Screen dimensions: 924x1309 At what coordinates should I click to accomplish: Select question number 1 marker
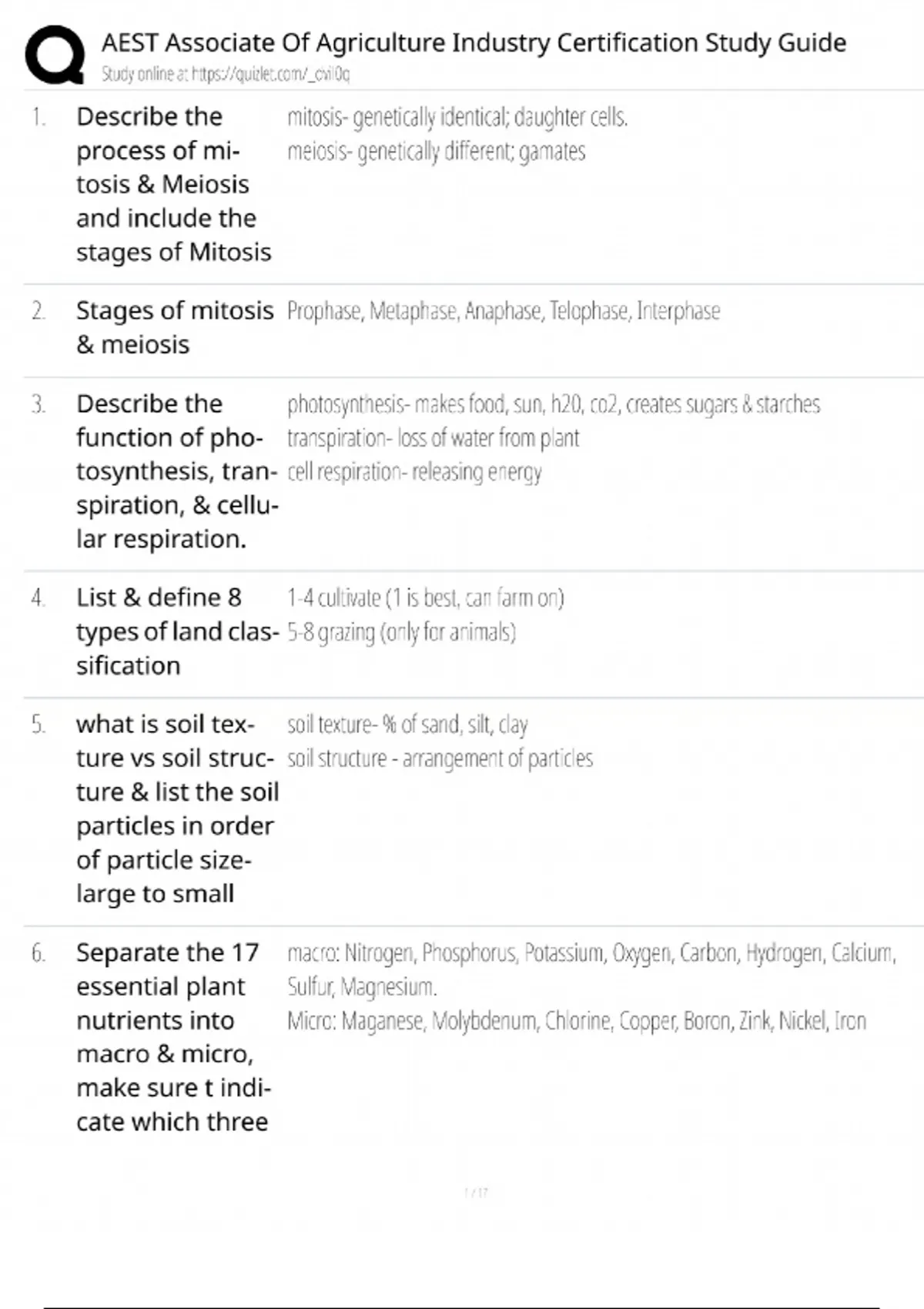[x=38, y=117]
